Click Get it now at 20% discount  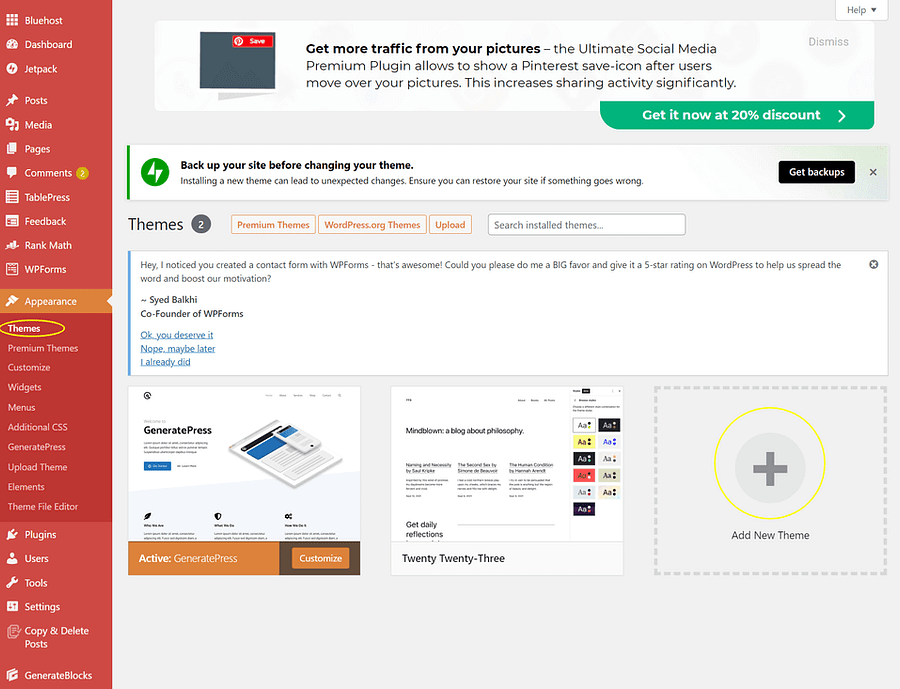(x=737, y=115)
